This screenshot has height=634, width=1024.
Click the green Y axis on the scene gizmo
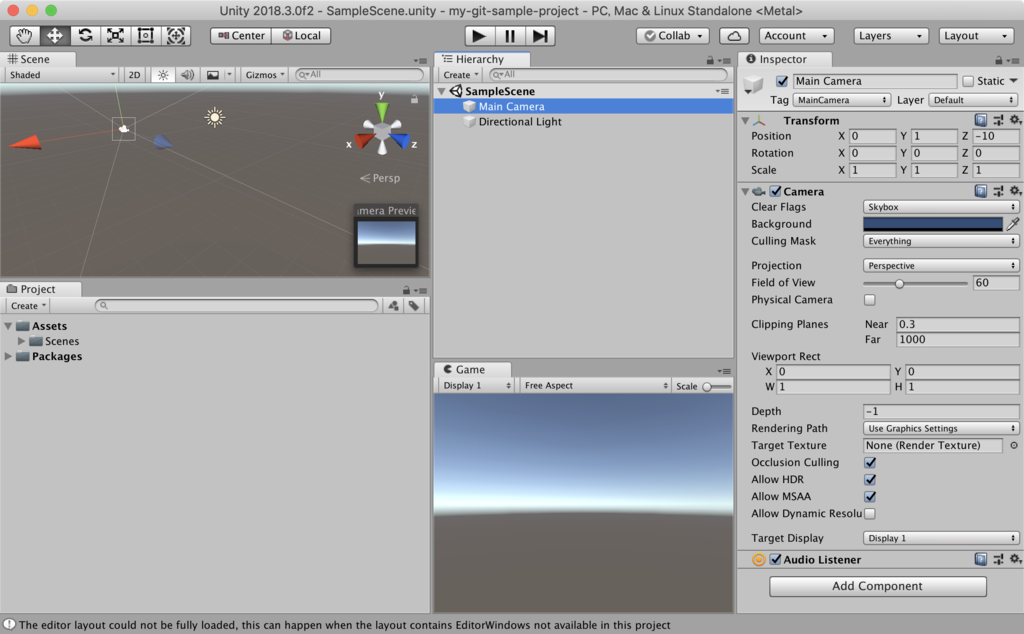pos(382,110)
